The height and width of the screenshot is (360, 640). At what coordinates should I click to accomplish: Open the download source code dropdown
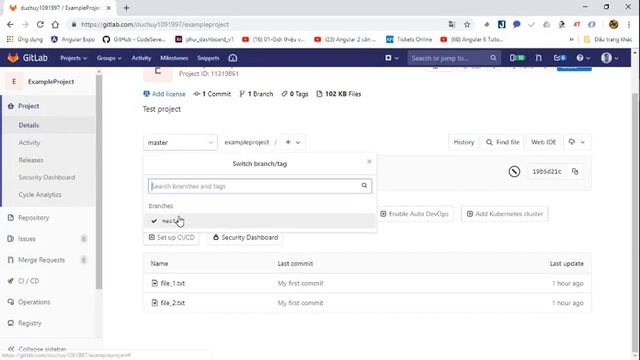(577, 142)
